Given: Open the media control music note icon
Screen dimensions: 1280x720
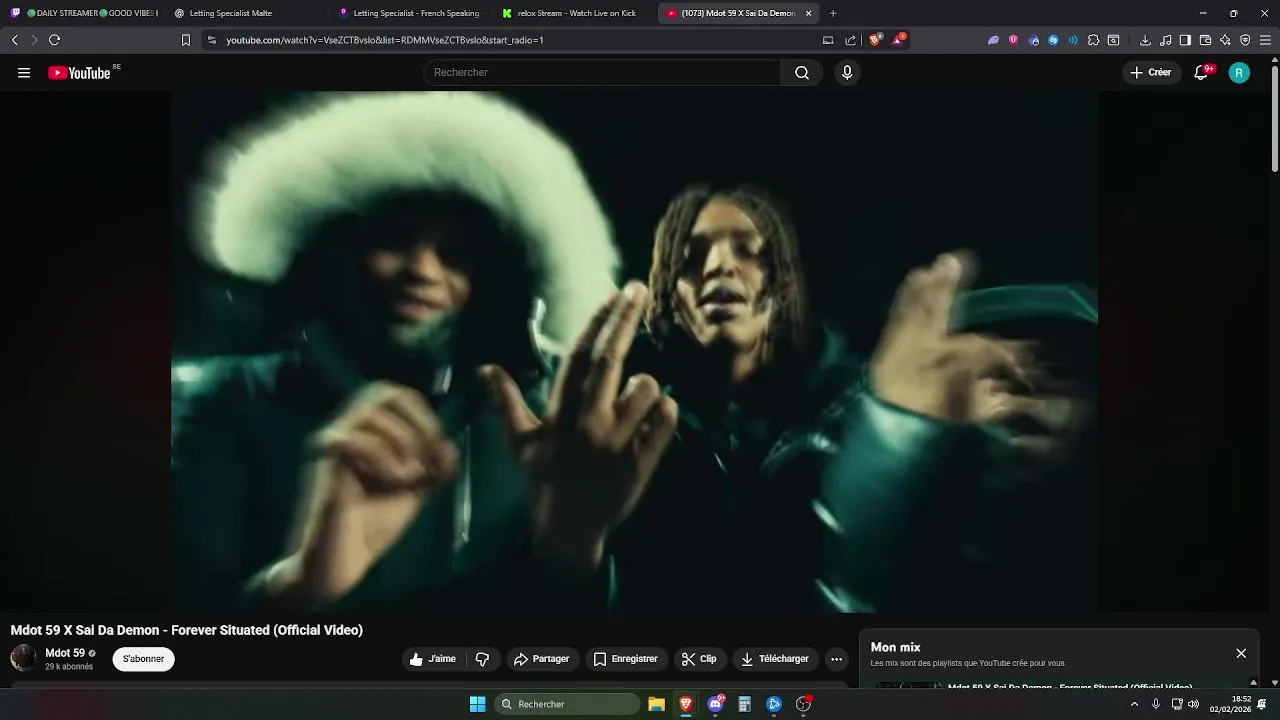Looking at the screenshot, I should click(1165, 40).
